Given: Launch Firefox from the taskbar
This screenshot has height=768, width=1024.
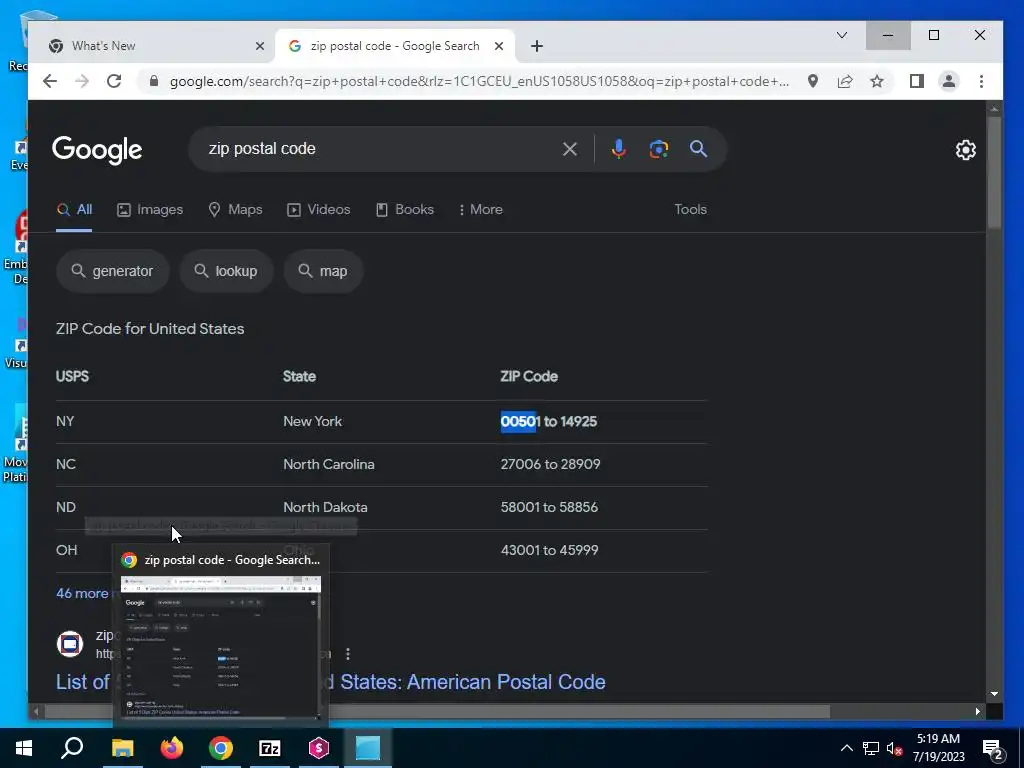Looking at the screenshot, I should (x=172, y=748).
